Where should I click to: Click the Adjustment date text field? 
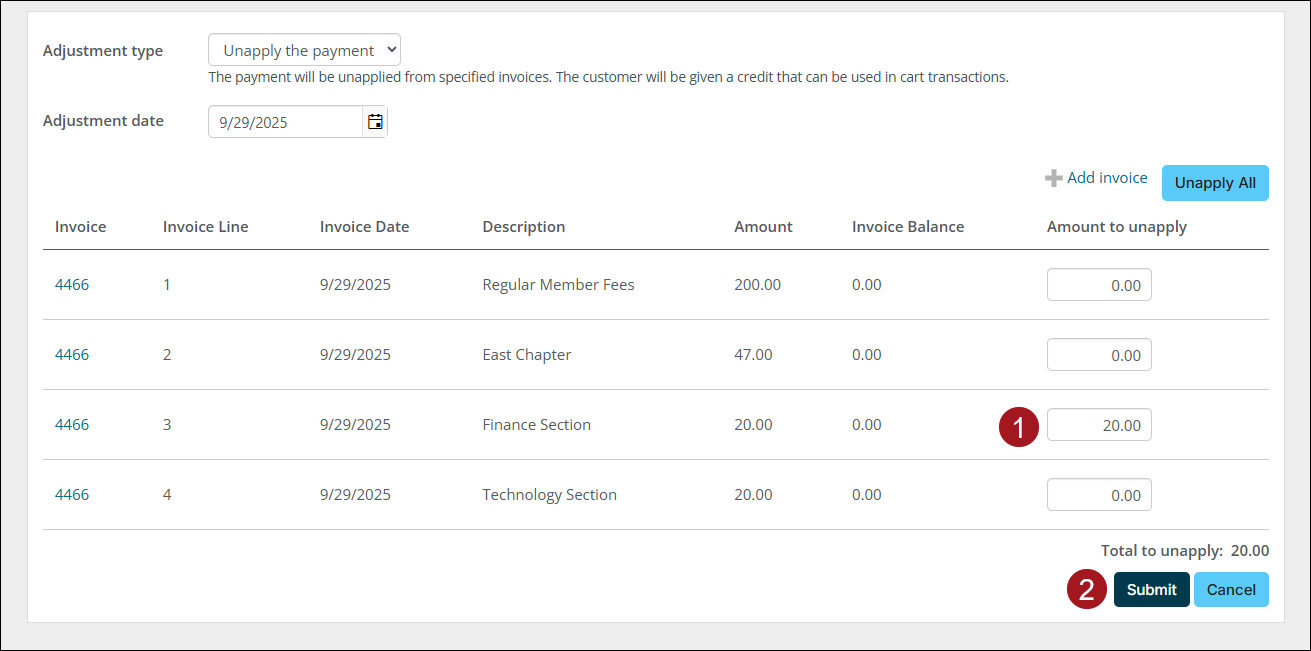[285, 122]
